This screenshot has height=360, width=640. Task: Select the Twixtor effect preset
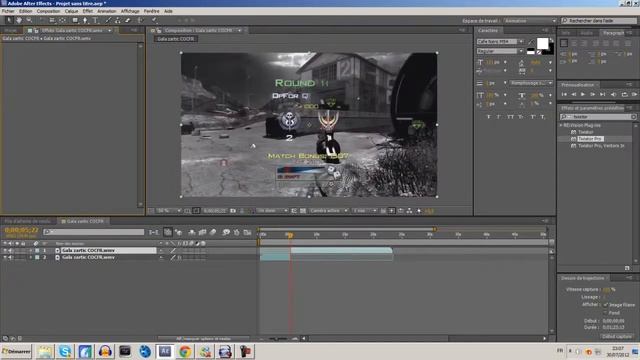point(586,132)
